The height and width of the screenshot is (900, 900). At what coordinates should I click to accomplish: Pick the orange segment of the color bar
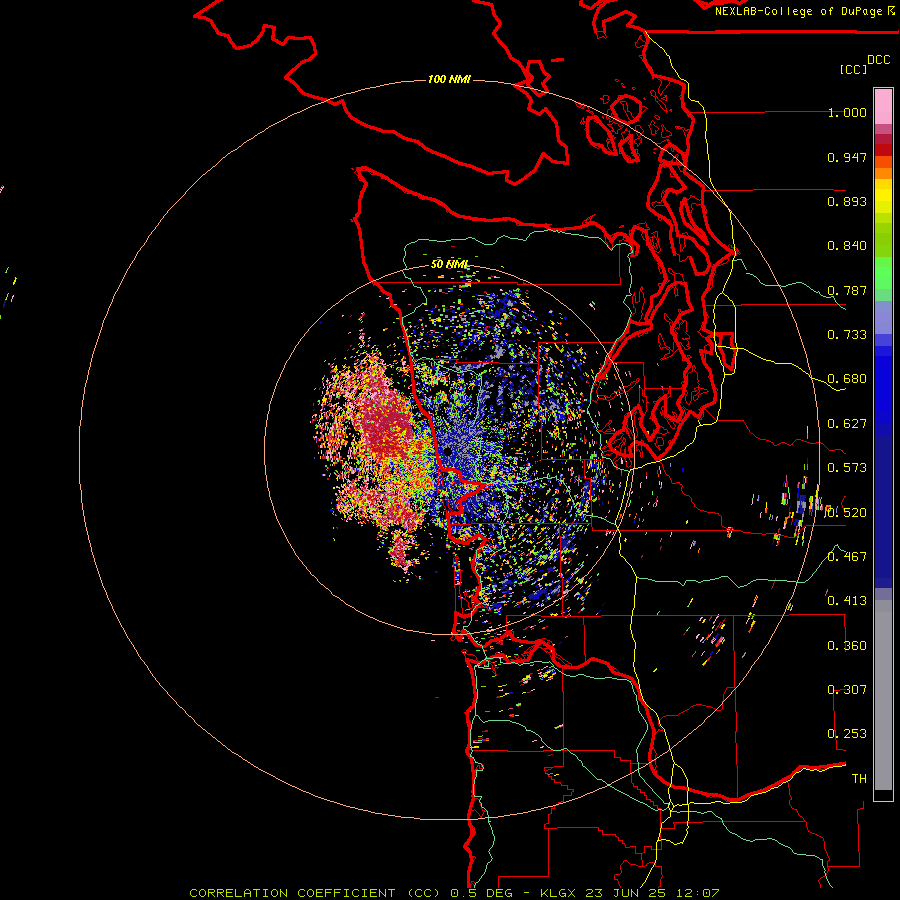883,173
